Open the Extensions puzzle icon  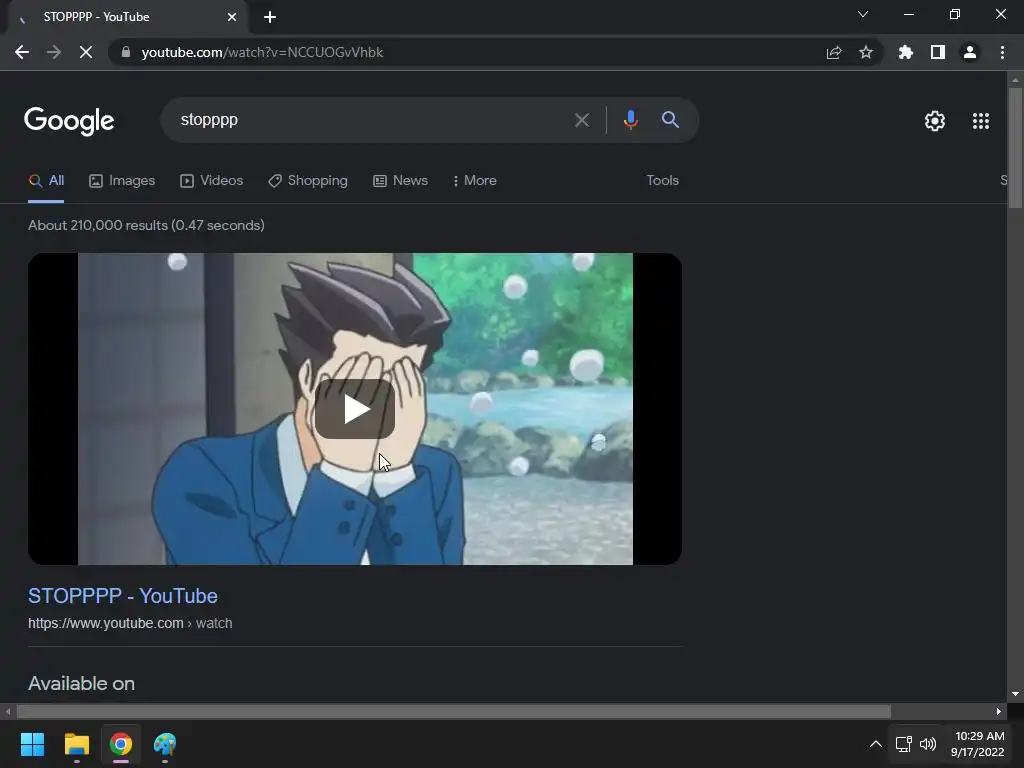(905, 52)
